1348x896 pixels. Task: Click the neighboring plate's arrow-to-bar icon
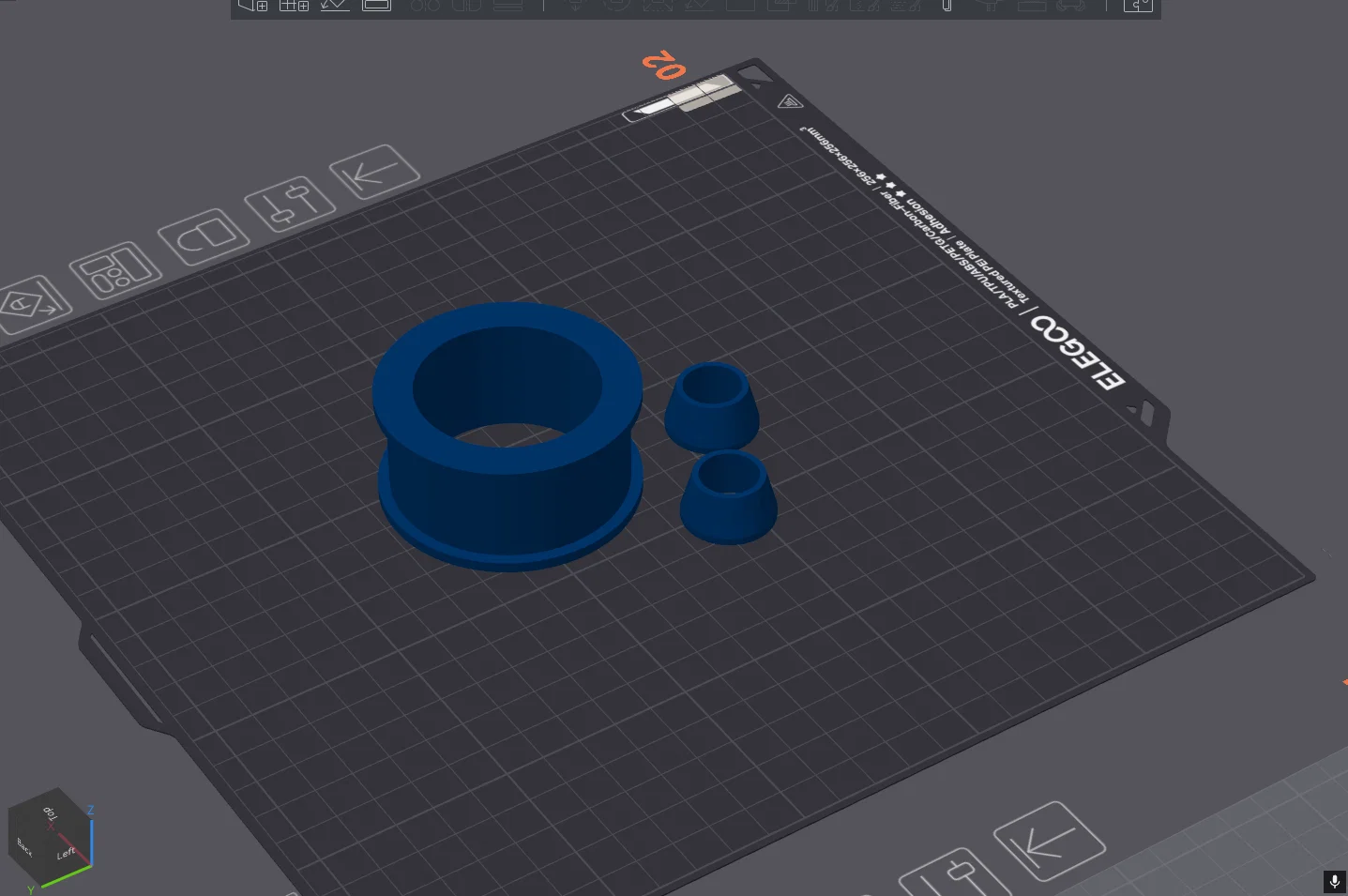point(1050,841)
